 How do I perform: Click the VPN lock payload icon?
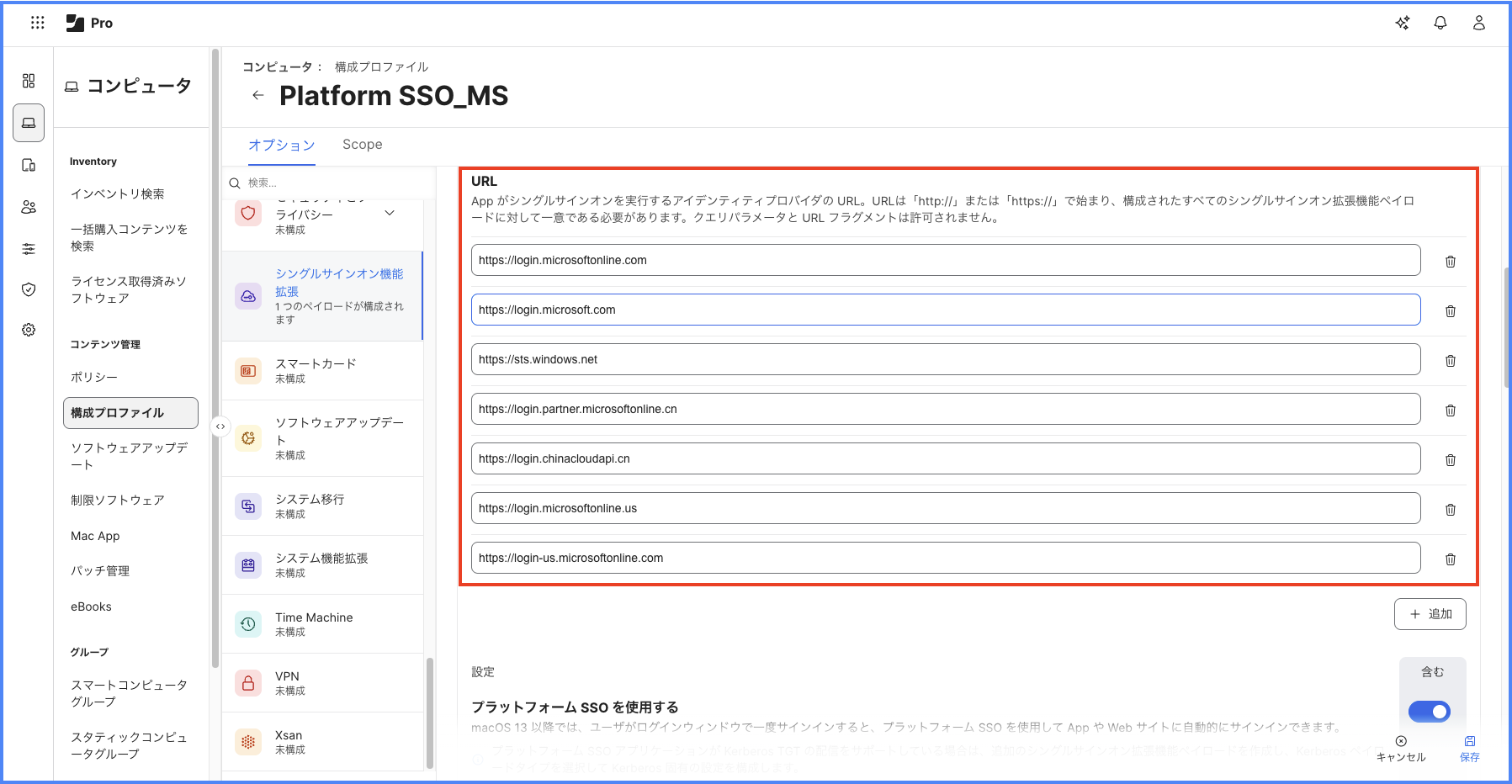pyautogui.click(x=248, y=683)
